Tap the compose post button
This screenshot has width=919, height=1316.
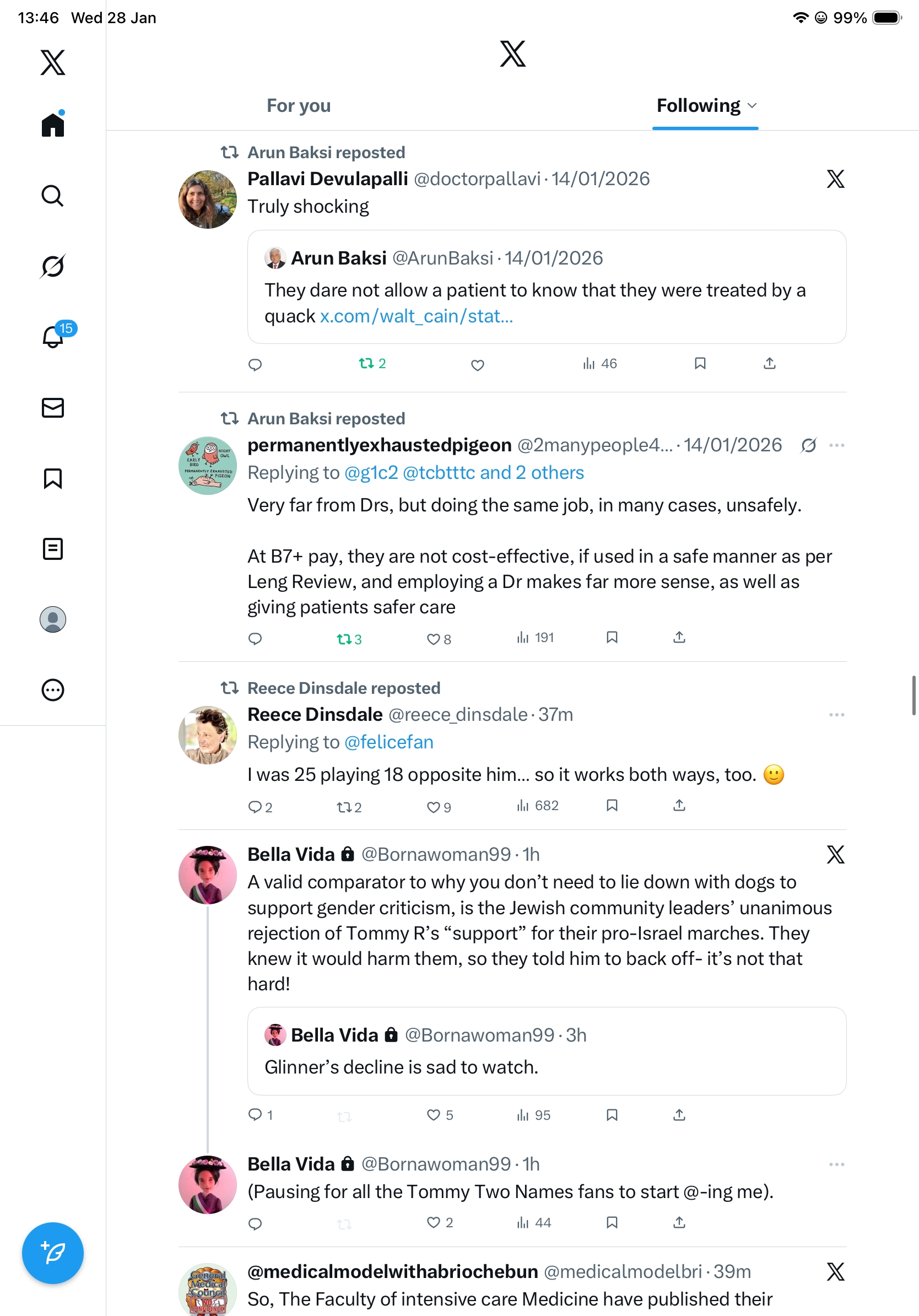point(53,1253)
